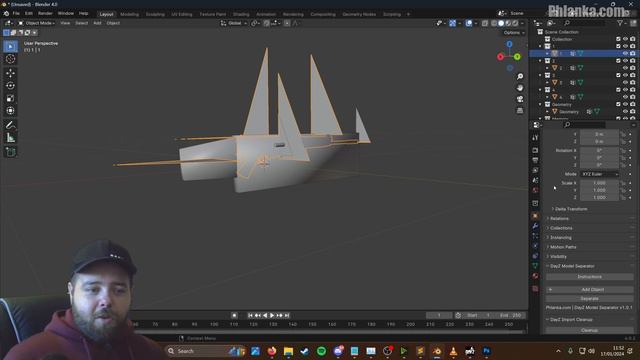Hide the selected object 1 via eye icon
This screenshot has width=640, height=360.
[x=625, y=53]
